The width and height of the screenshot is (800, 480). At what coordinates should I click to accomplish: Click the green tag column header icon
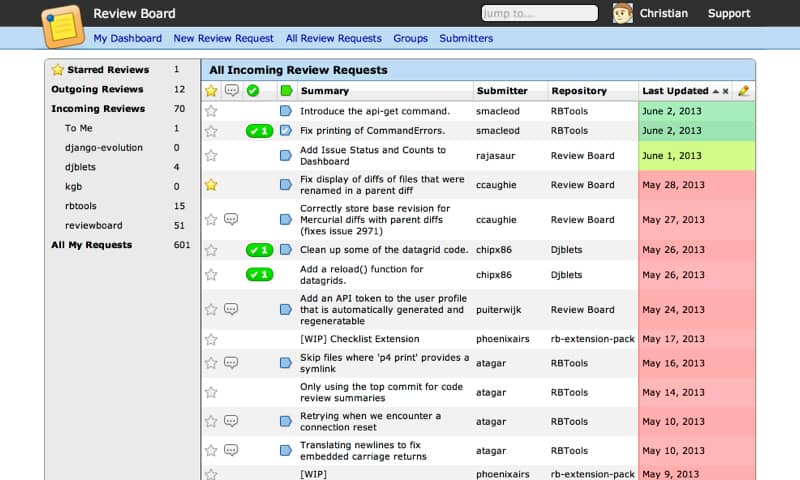[286, 91]
